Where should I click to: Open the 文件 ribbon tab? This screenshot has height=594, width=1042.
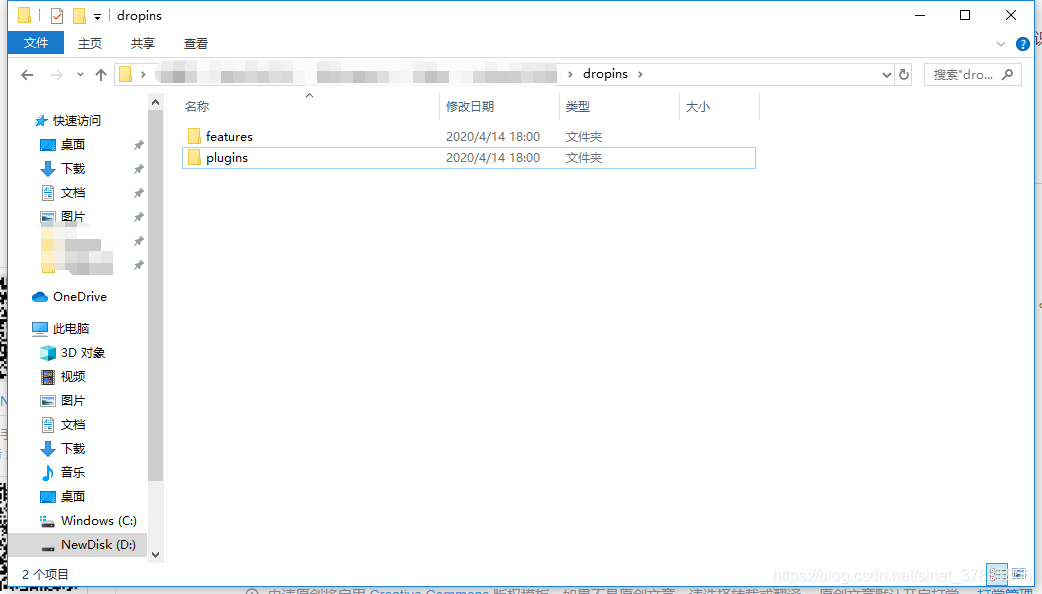(36, 43)
